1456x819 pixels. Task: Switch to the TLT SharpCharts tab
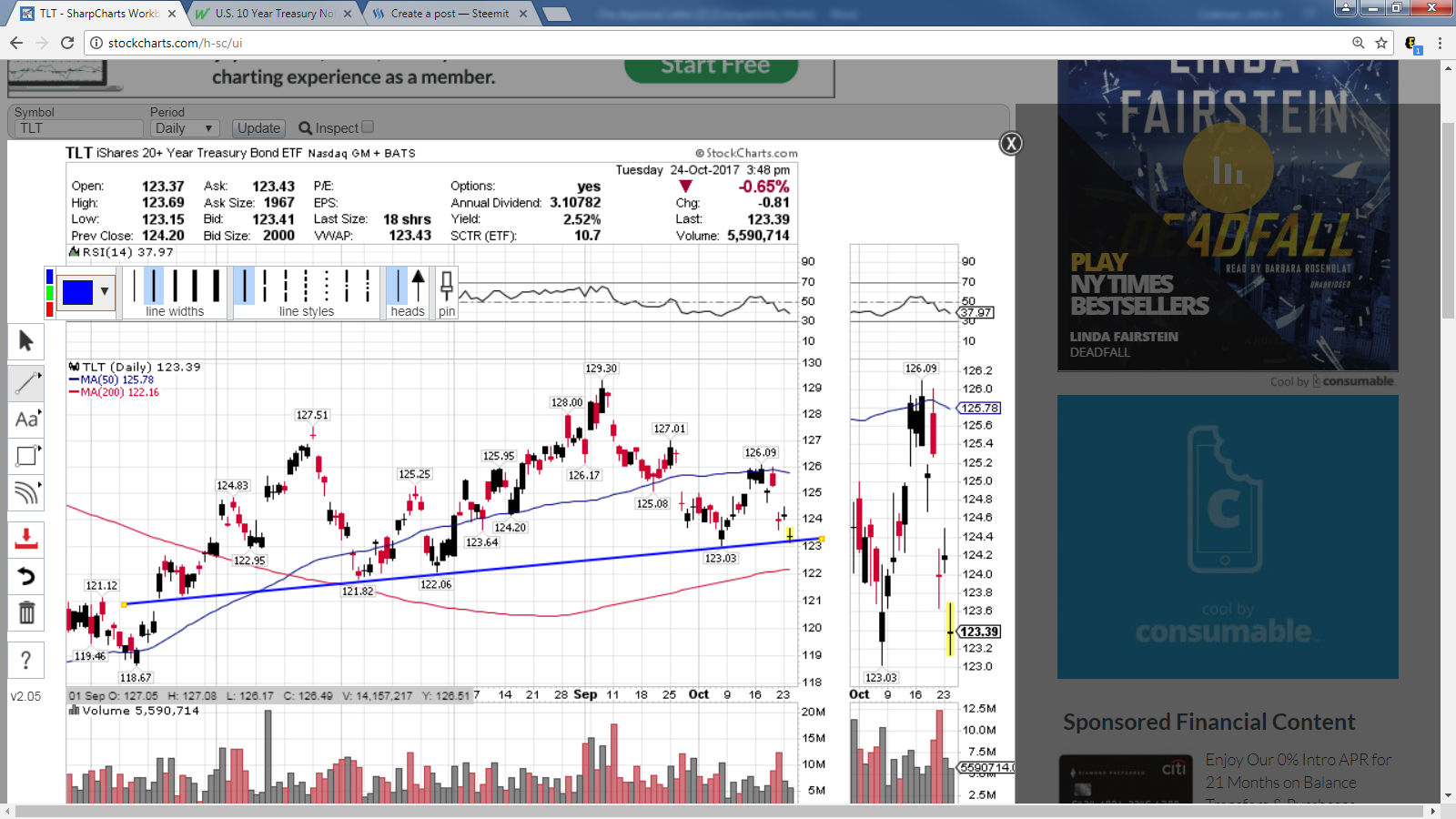pos(98,14)
